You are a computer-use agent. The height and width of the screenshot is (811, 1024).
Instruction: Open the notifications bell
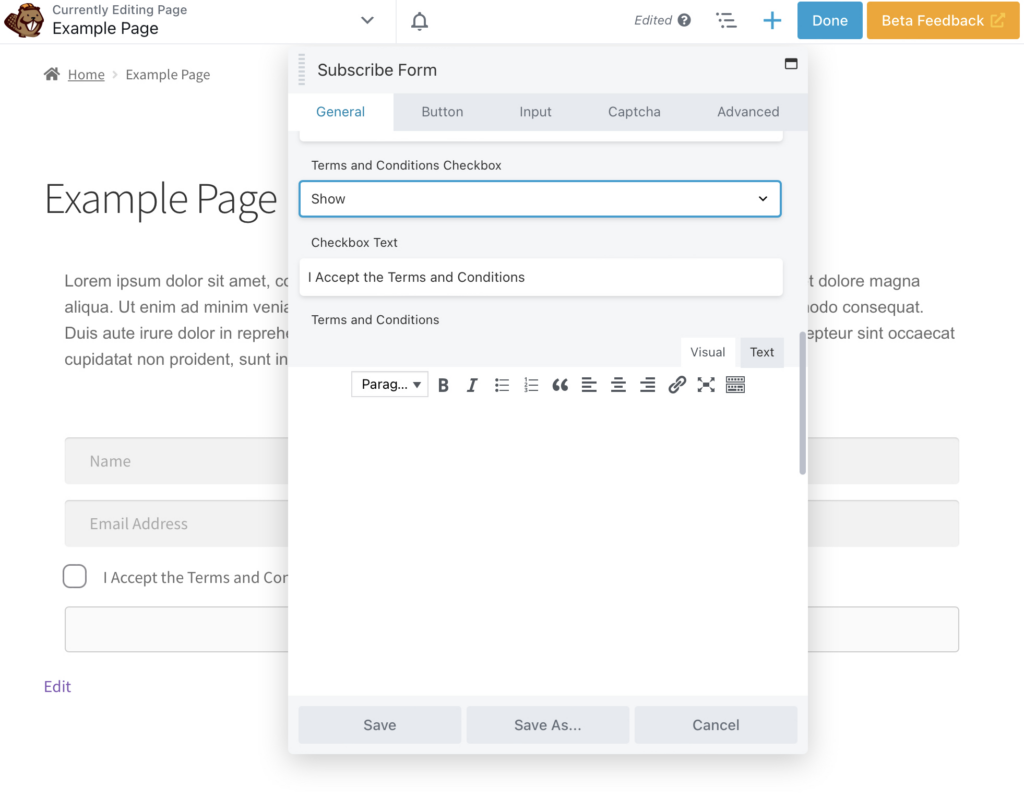tap(419, 20)
